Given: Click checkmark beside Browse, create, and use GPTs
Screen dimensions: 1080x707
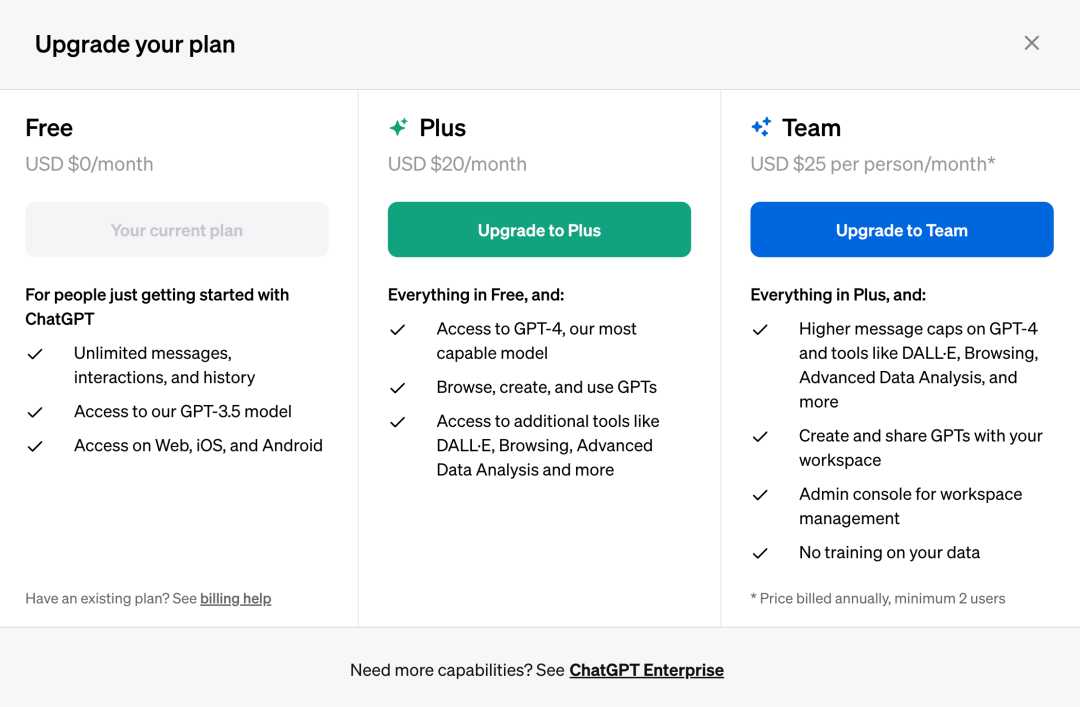Looking at the screenshot, I should tap(398, 388).
